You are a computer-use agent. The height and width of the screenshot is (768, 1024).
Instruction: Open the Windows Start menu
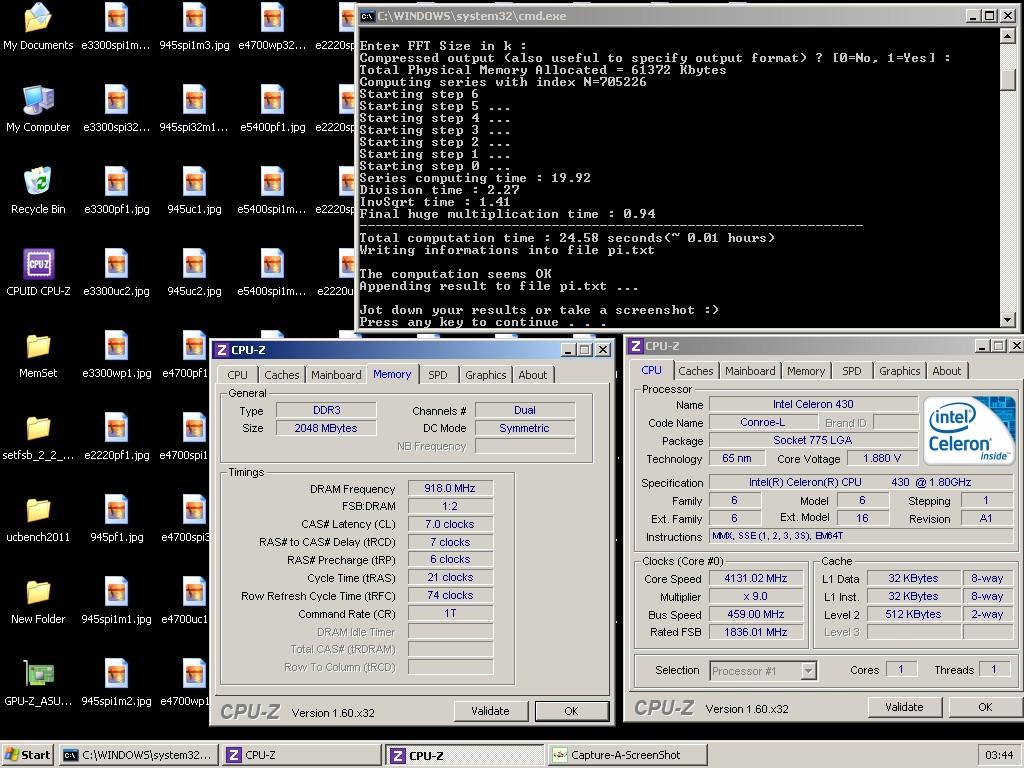tap(27, 755)
